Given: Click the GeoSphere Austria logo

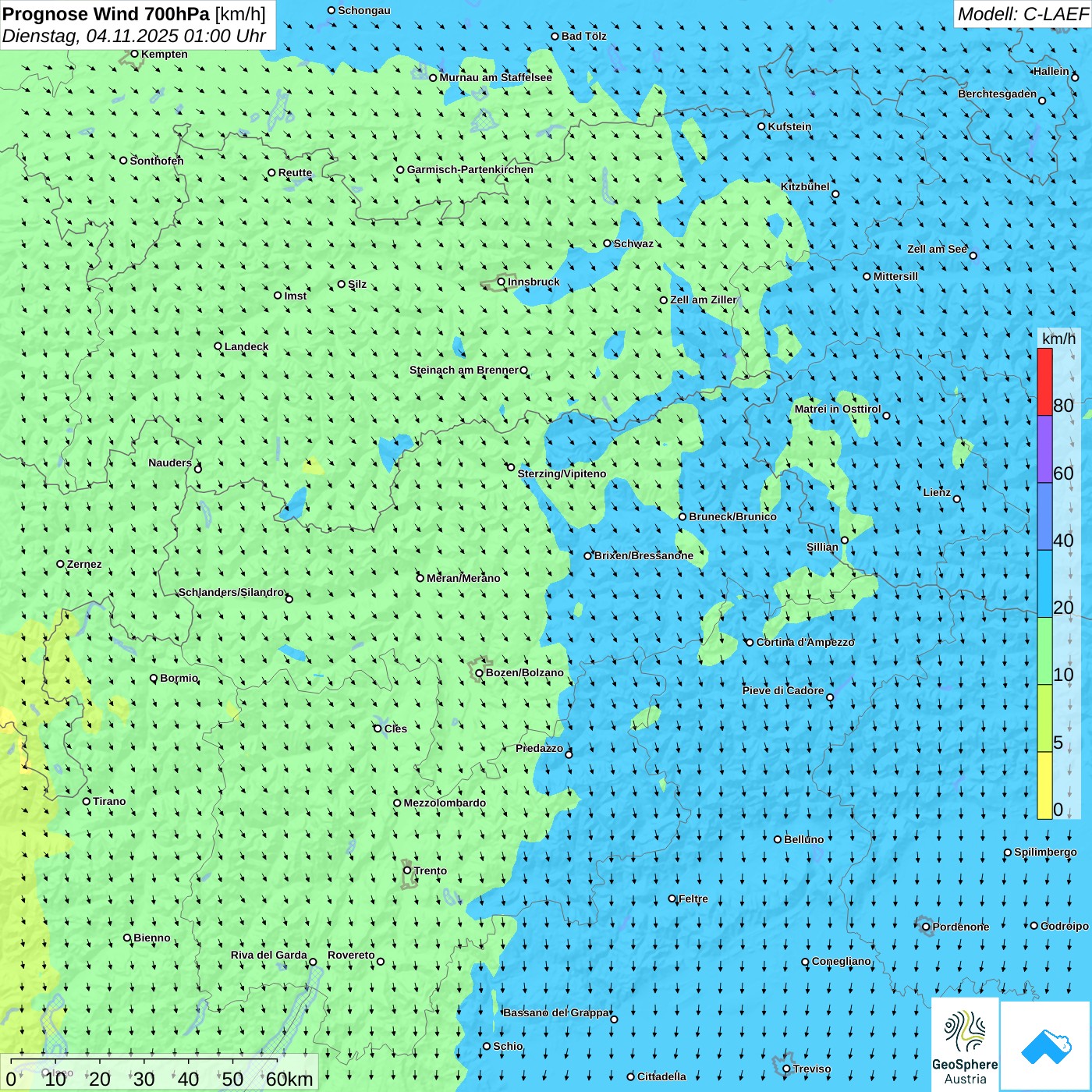Looking at the screenshot, I should click(x=965, y=1044).
